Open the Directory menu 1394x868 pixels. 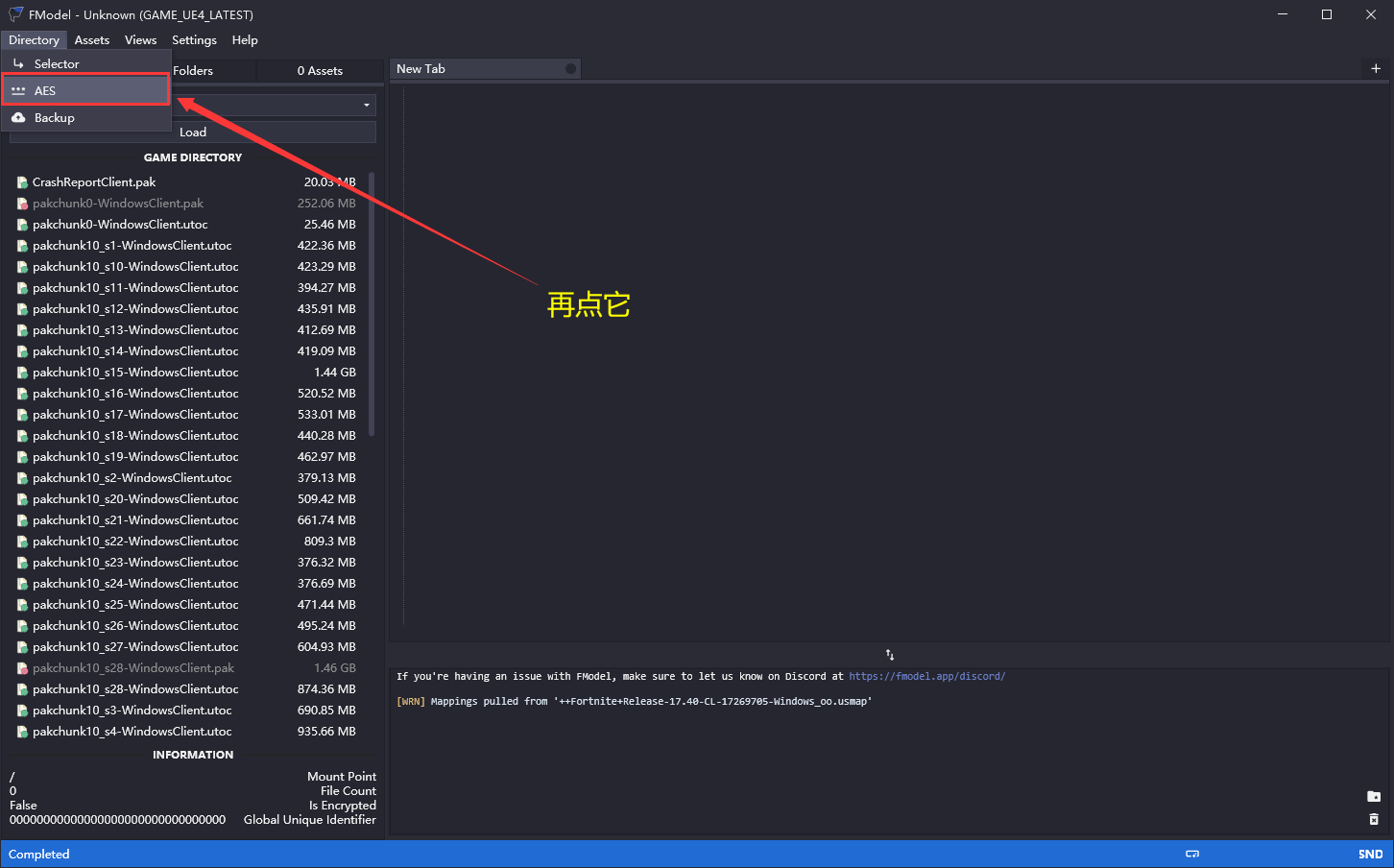click(34, 40)
